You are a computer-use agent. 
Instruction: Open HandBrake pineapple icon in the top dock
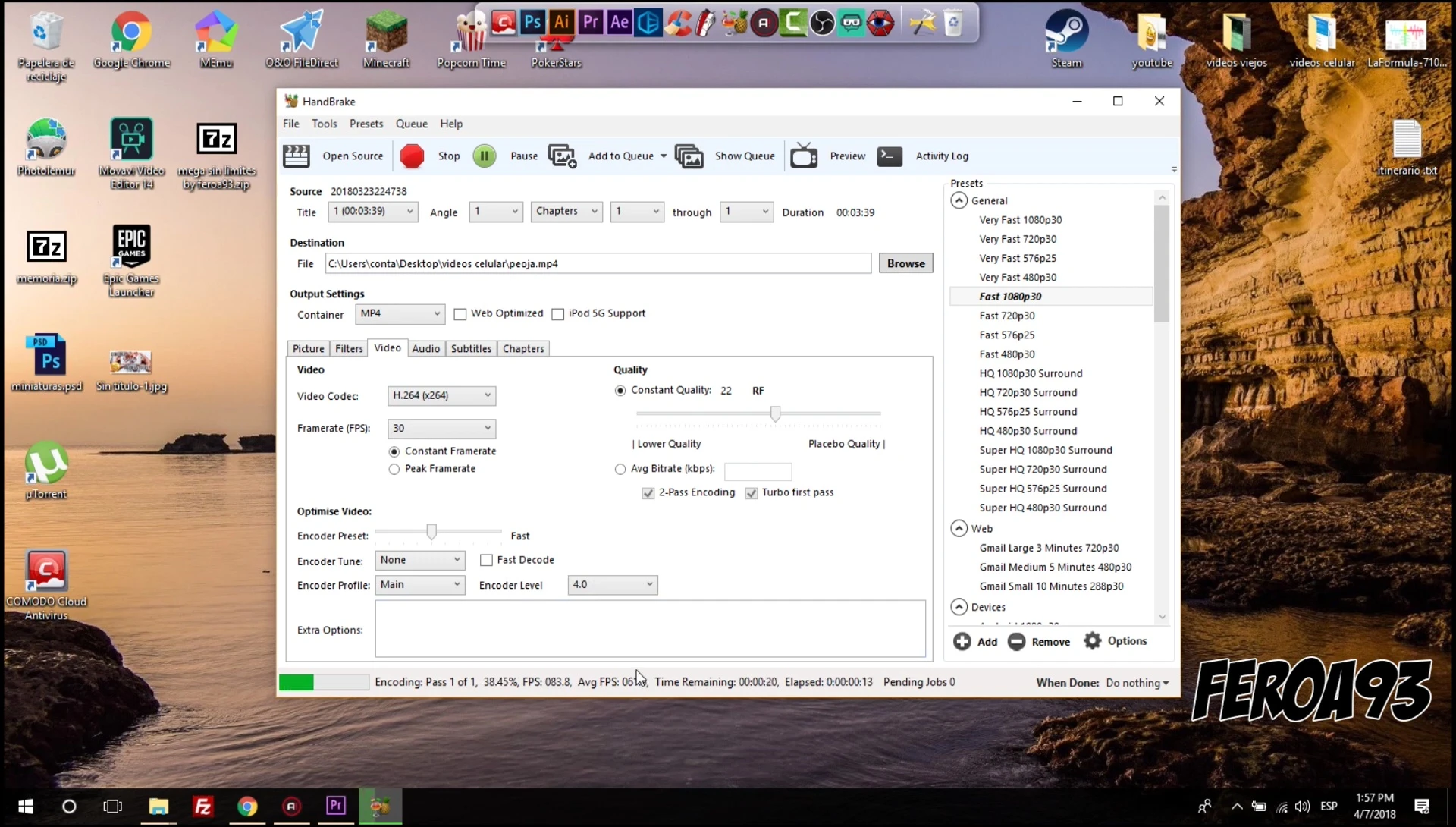[734, 23]
